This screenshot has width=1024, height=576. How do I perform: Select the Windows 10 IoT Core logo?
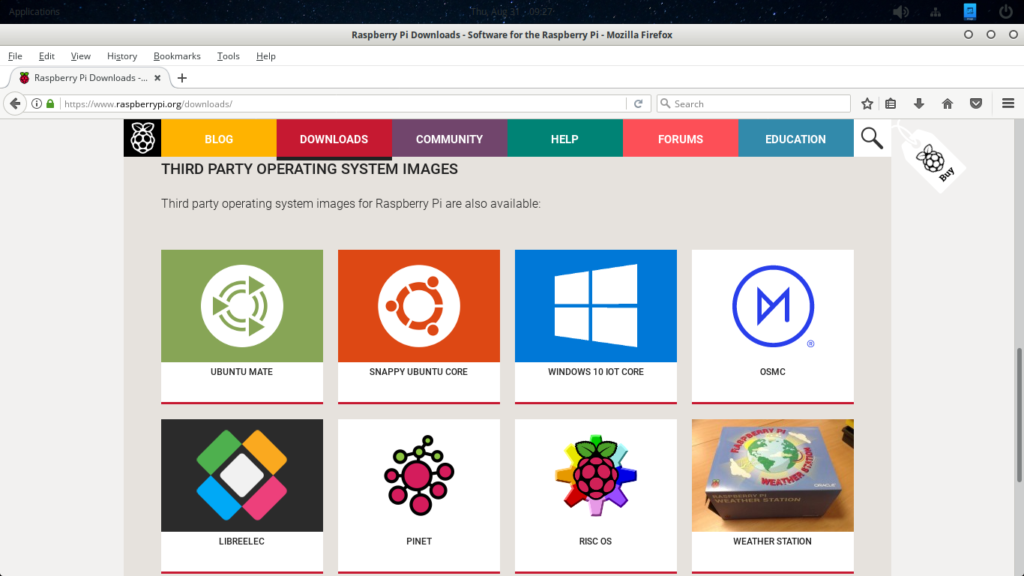(x=596, y=306)
